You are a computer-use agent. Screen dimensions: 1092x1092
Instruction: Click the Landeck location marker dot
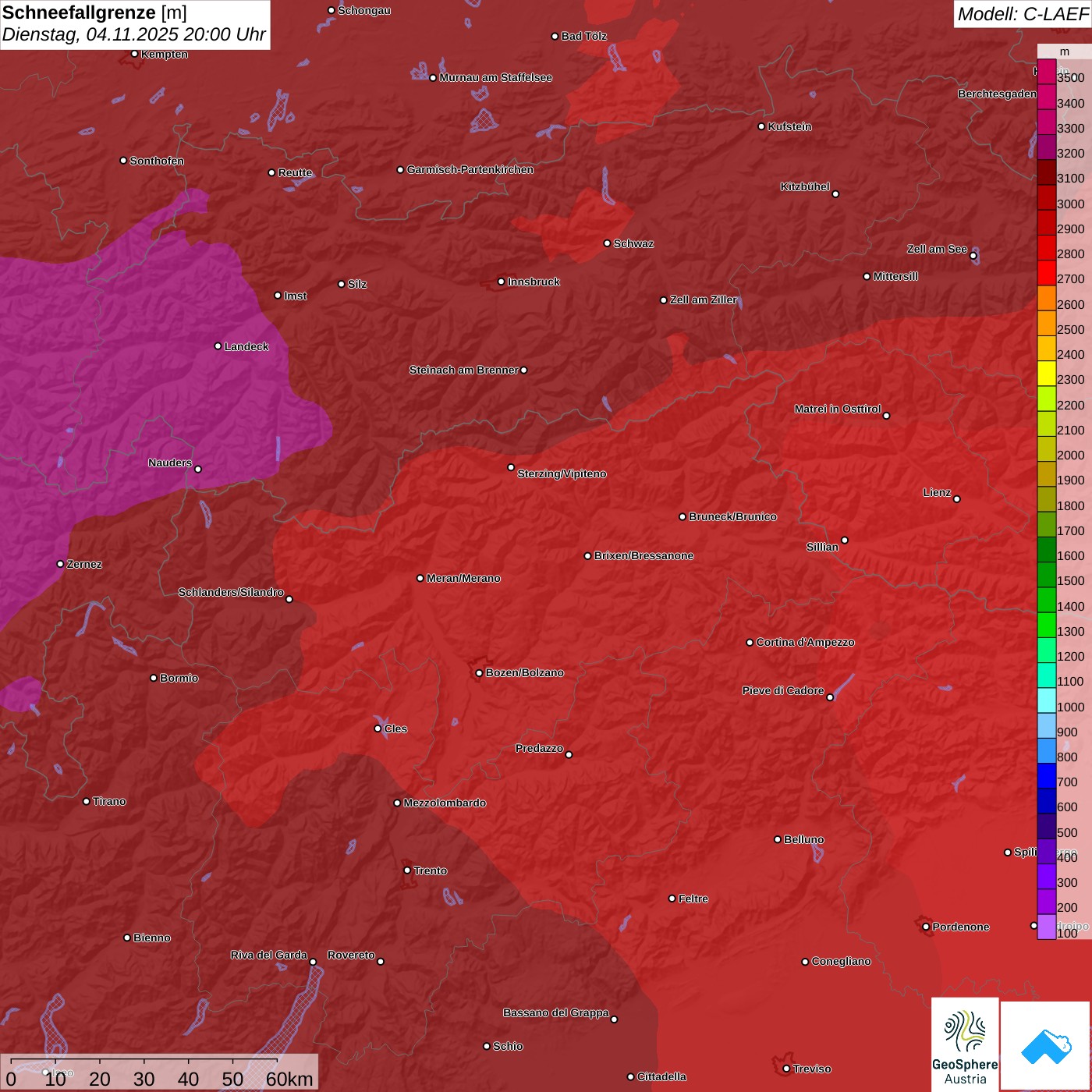pos(218,346)
